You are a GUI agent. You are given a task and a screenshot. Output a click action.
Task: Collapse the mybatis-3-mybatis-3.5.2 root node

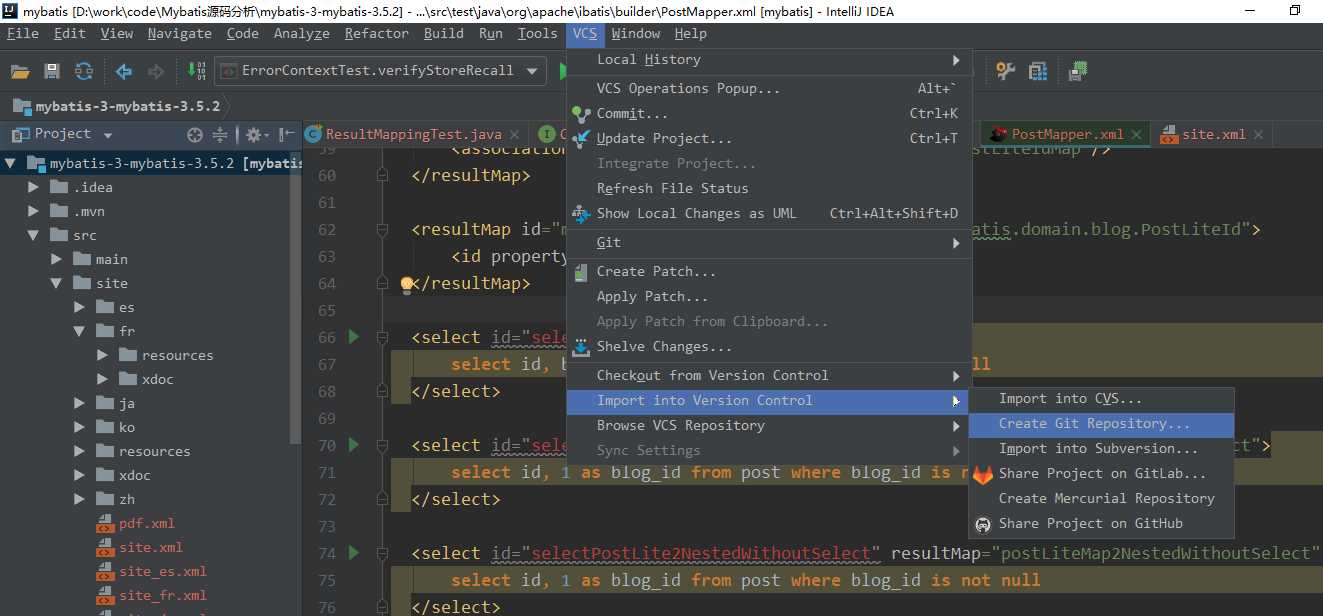coord(10,163)
